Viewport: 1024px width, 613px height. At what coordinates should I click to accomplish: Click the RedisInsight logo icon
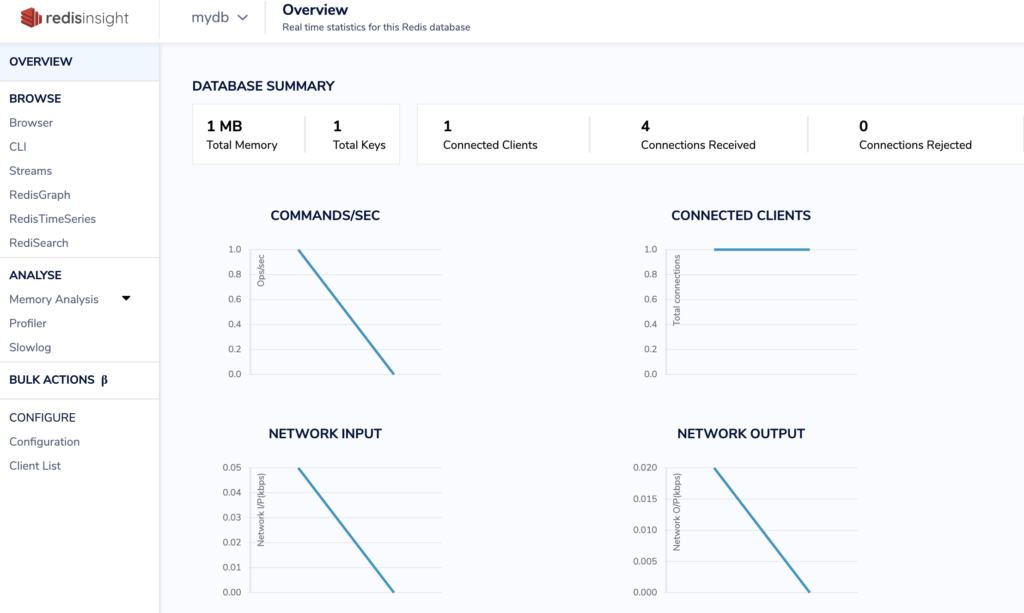(30, 18)
